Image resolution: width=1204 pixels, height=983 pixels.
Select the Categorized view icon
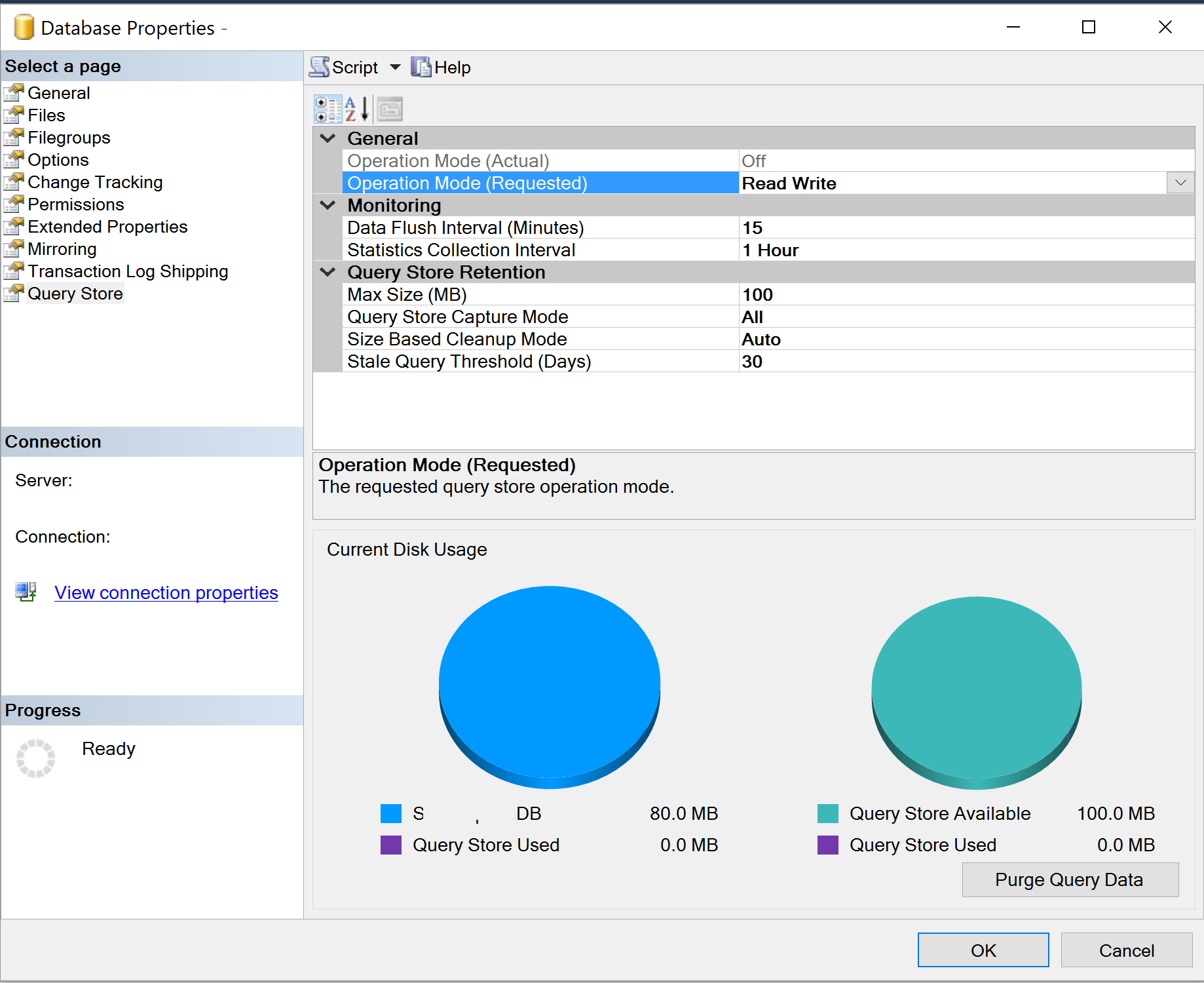pyautogui.click(x=328, y=109)
